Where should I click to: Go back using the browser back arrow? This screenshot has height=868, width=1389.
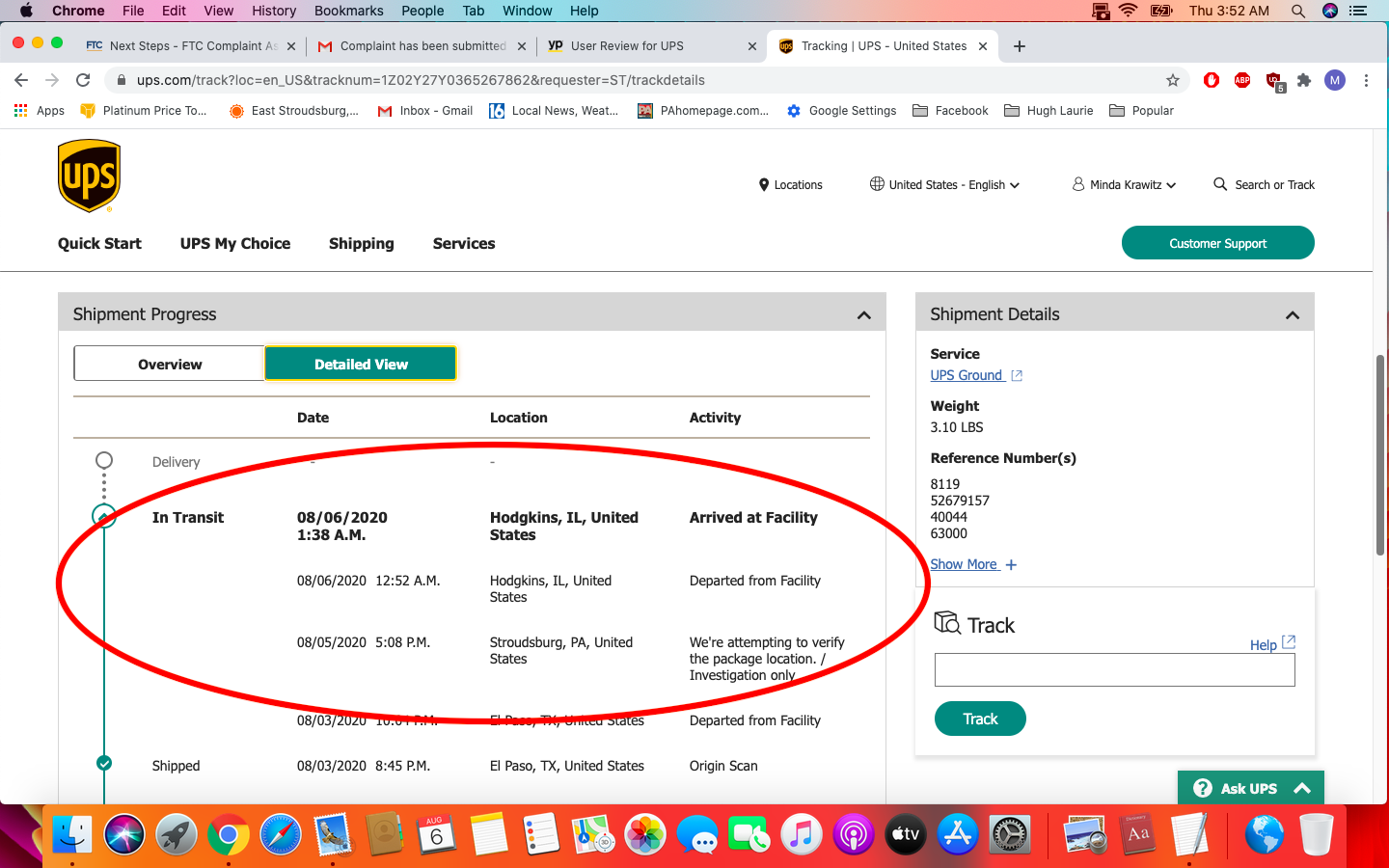click(21, 80)
